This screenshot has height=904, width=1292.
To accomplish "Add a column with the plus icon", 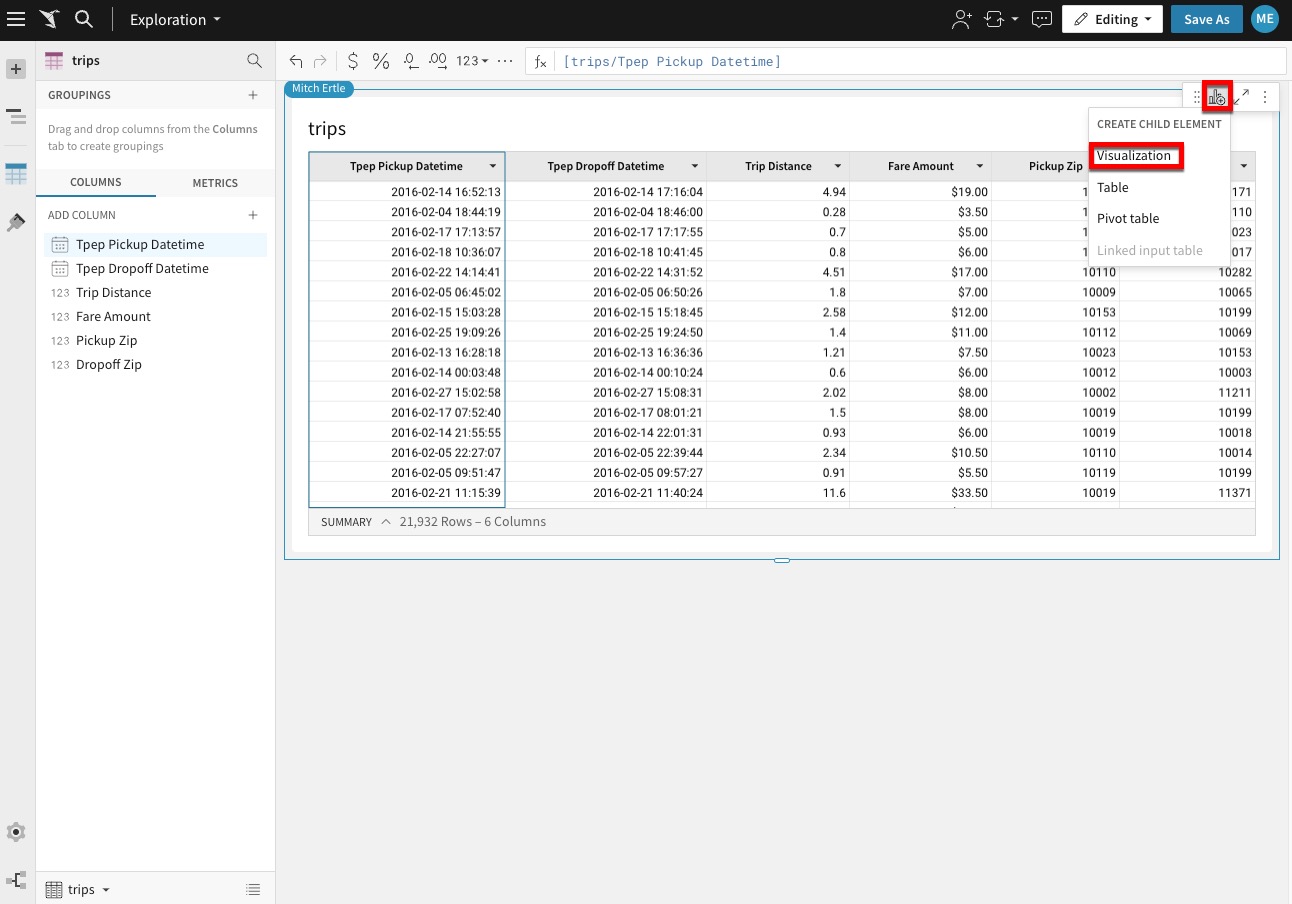I will (x=253, y=215).
